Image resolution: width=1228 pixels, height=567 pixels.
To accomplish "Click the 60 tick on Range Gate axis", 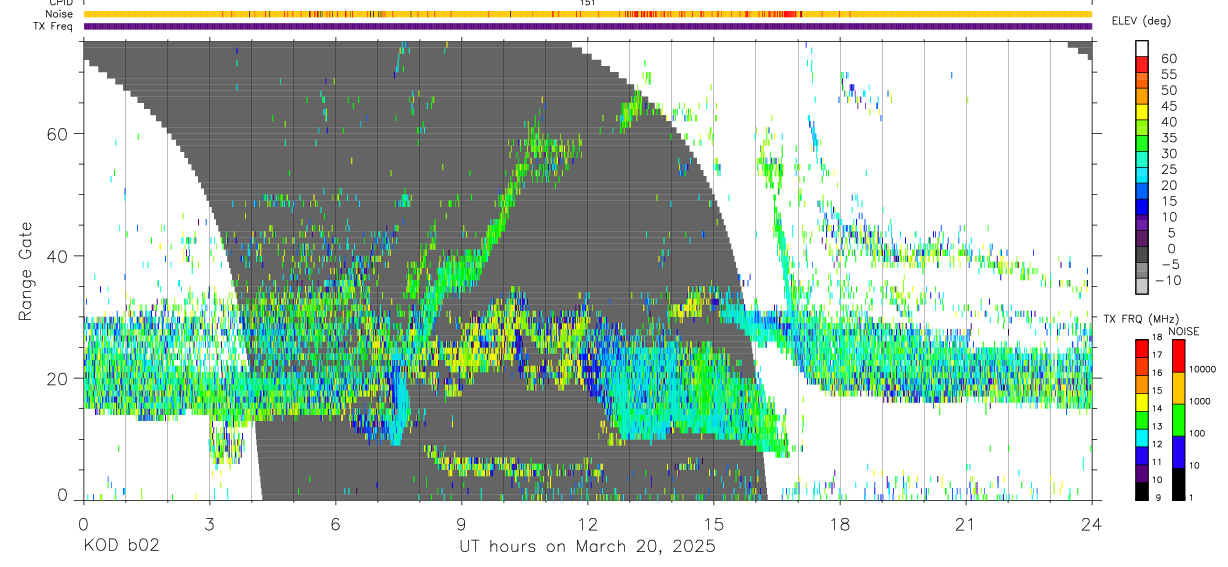I will (x=59, y=134).
